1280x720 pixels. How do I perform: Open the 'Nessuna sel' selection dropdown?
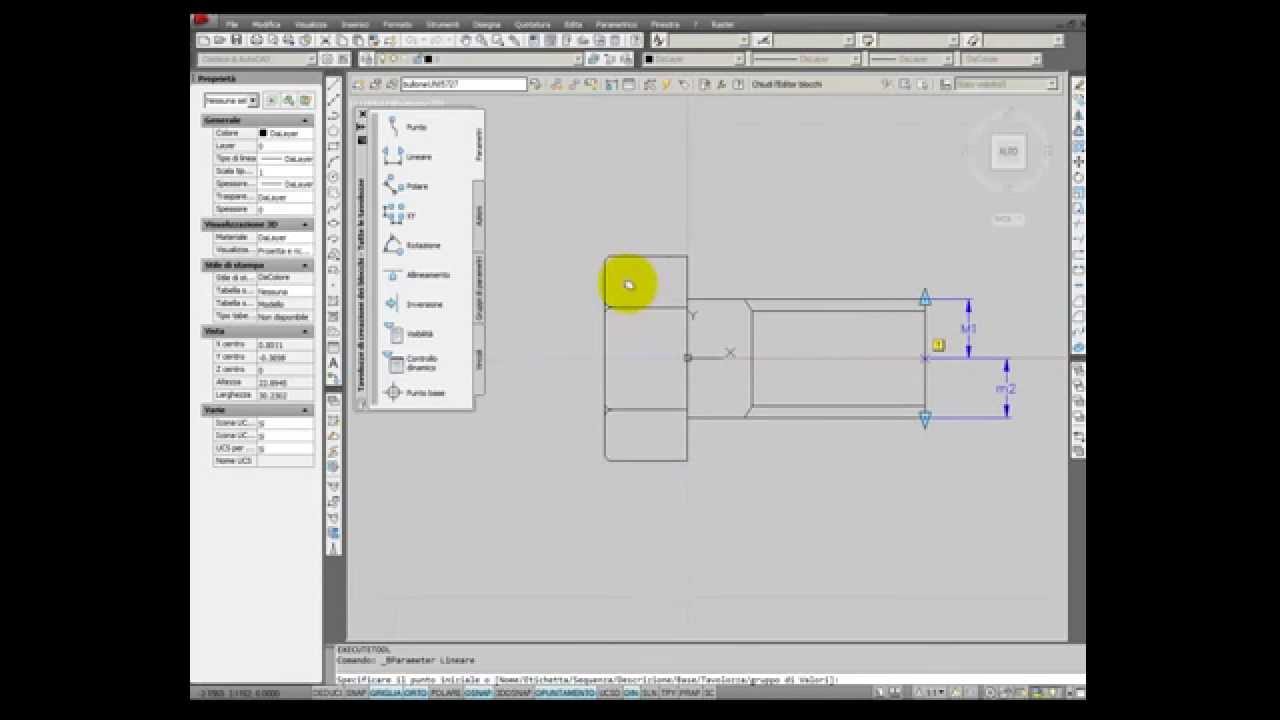(x=231, y=100)
